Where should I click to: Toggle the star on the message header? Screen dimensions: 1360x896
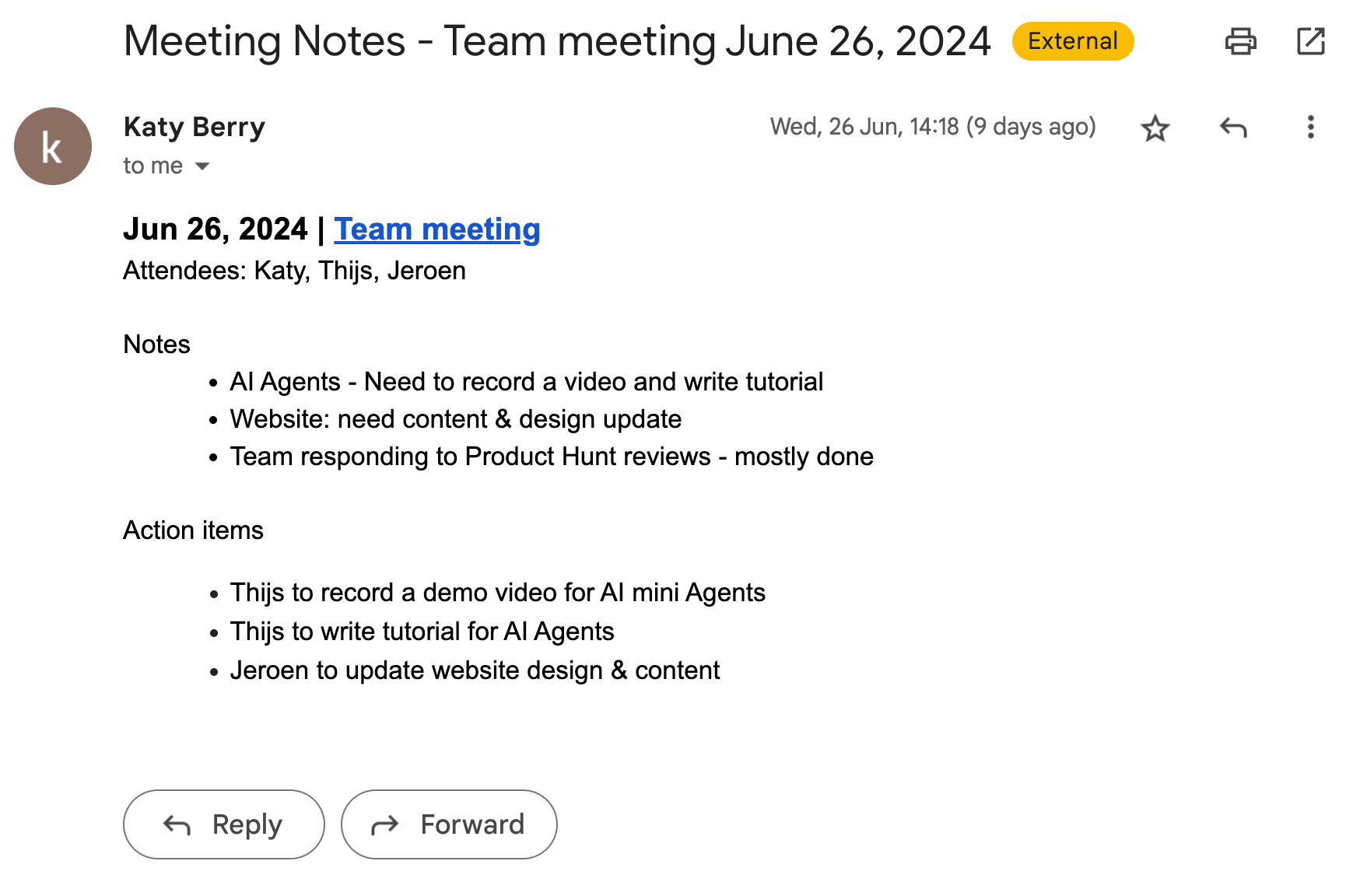(1155, 127)
